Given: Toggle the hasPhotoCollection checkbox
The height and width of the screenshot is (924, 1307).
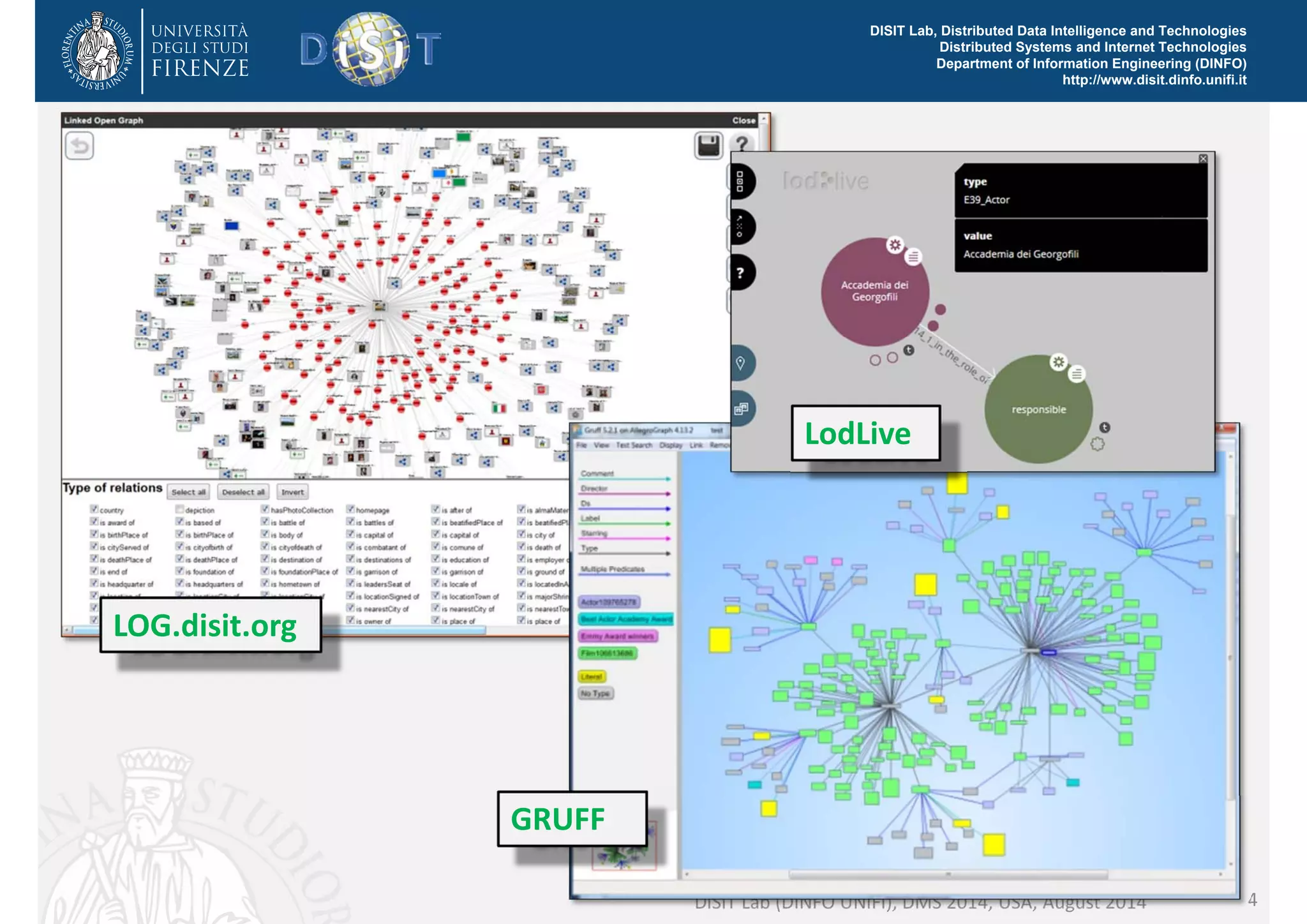Looking at the screenshot, I should pos(265,509).
